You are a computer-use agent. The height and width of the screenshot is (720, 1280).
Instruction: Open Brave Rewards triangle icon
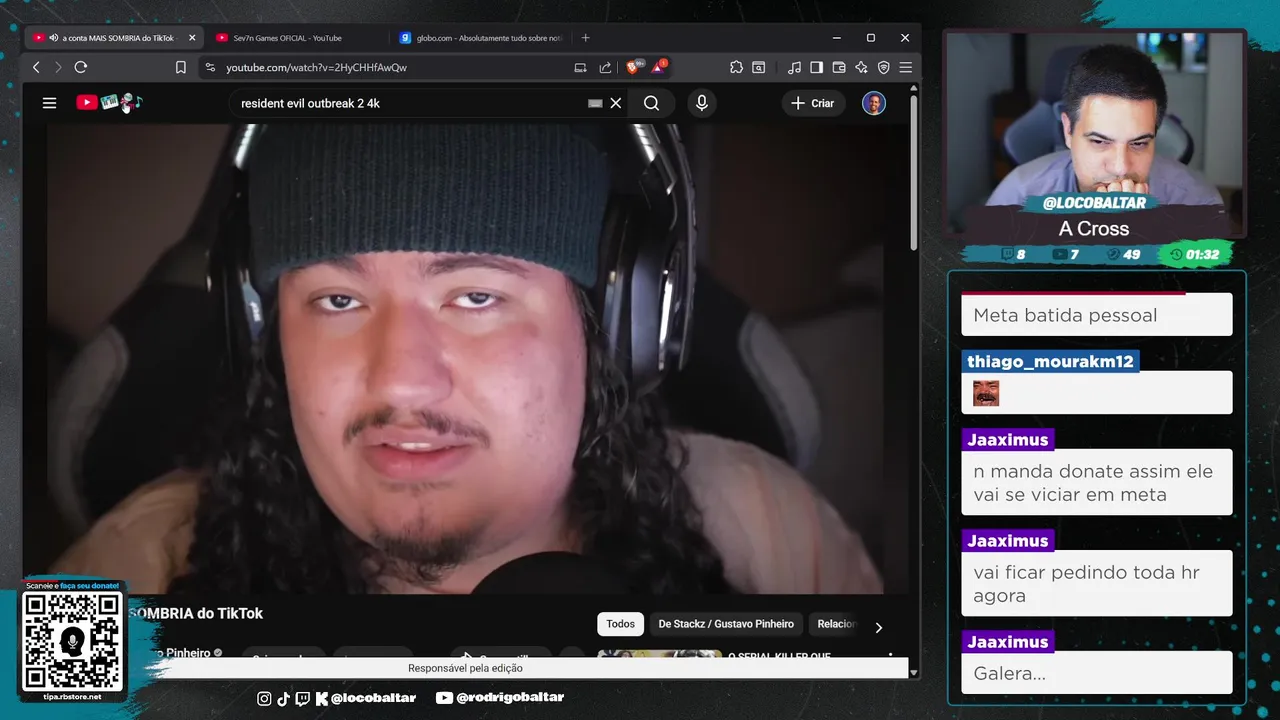658,67
